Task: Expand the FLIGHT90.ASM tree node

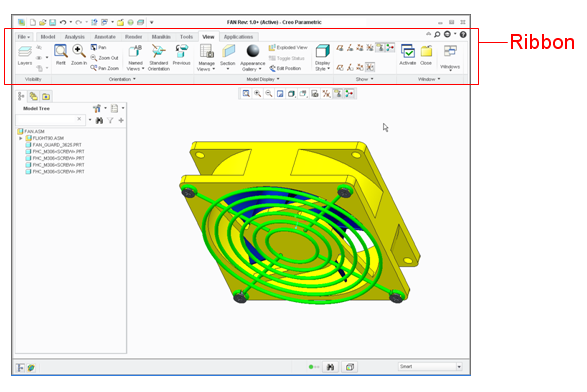Action: [x=21, y=138]
